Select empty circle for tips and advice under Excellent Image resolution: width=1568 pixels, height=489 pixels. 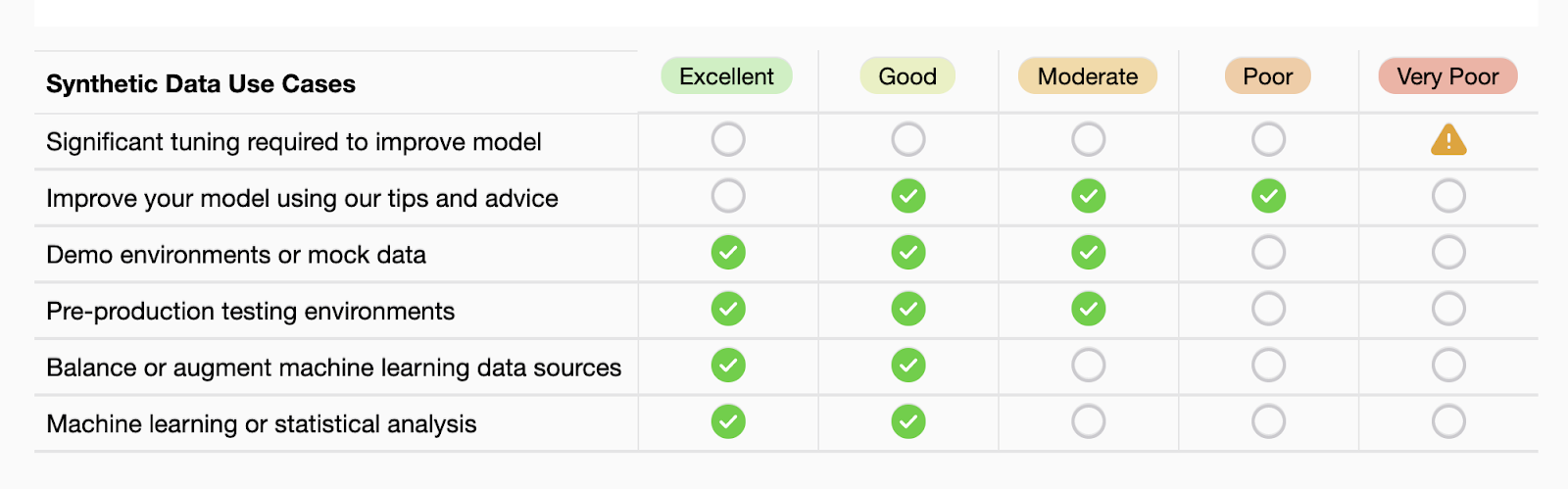(x=728, y=196)
